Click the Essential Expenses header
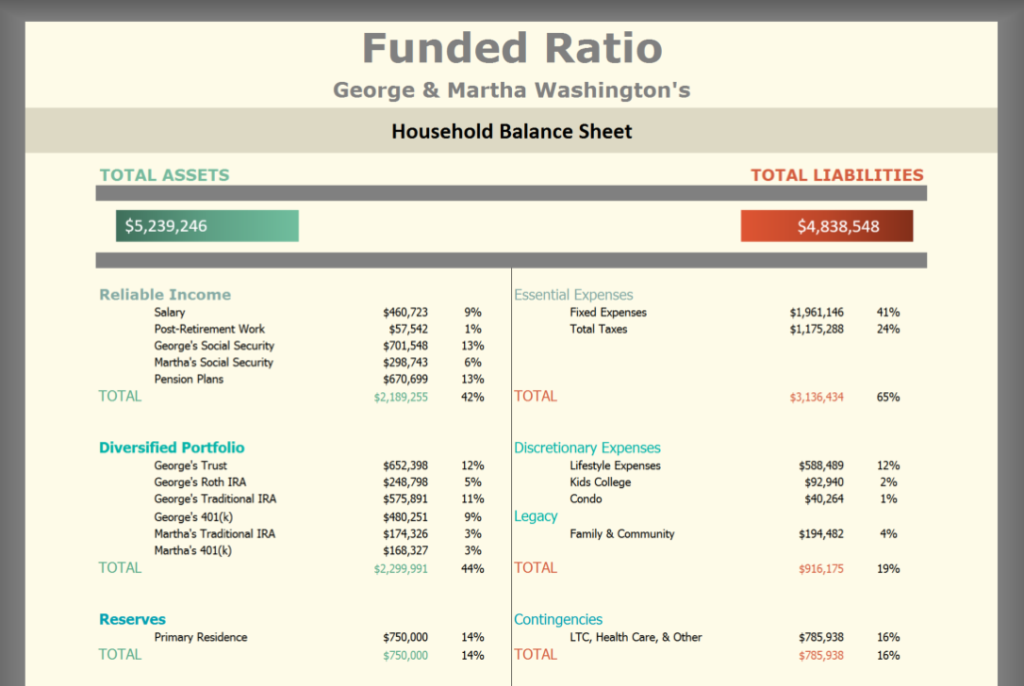Image resolution: width=1024 pixels, height=686 pixels. [573, 294]
